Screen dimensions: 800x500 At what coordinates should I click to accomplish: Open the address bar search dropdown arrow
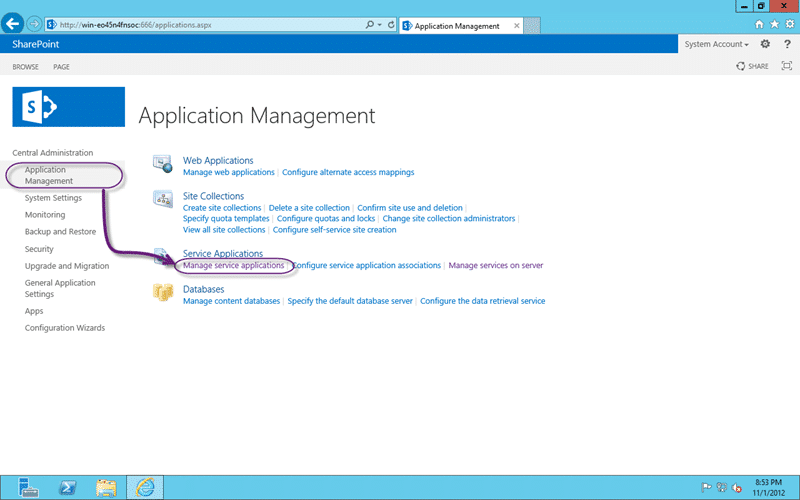(380, 24)
